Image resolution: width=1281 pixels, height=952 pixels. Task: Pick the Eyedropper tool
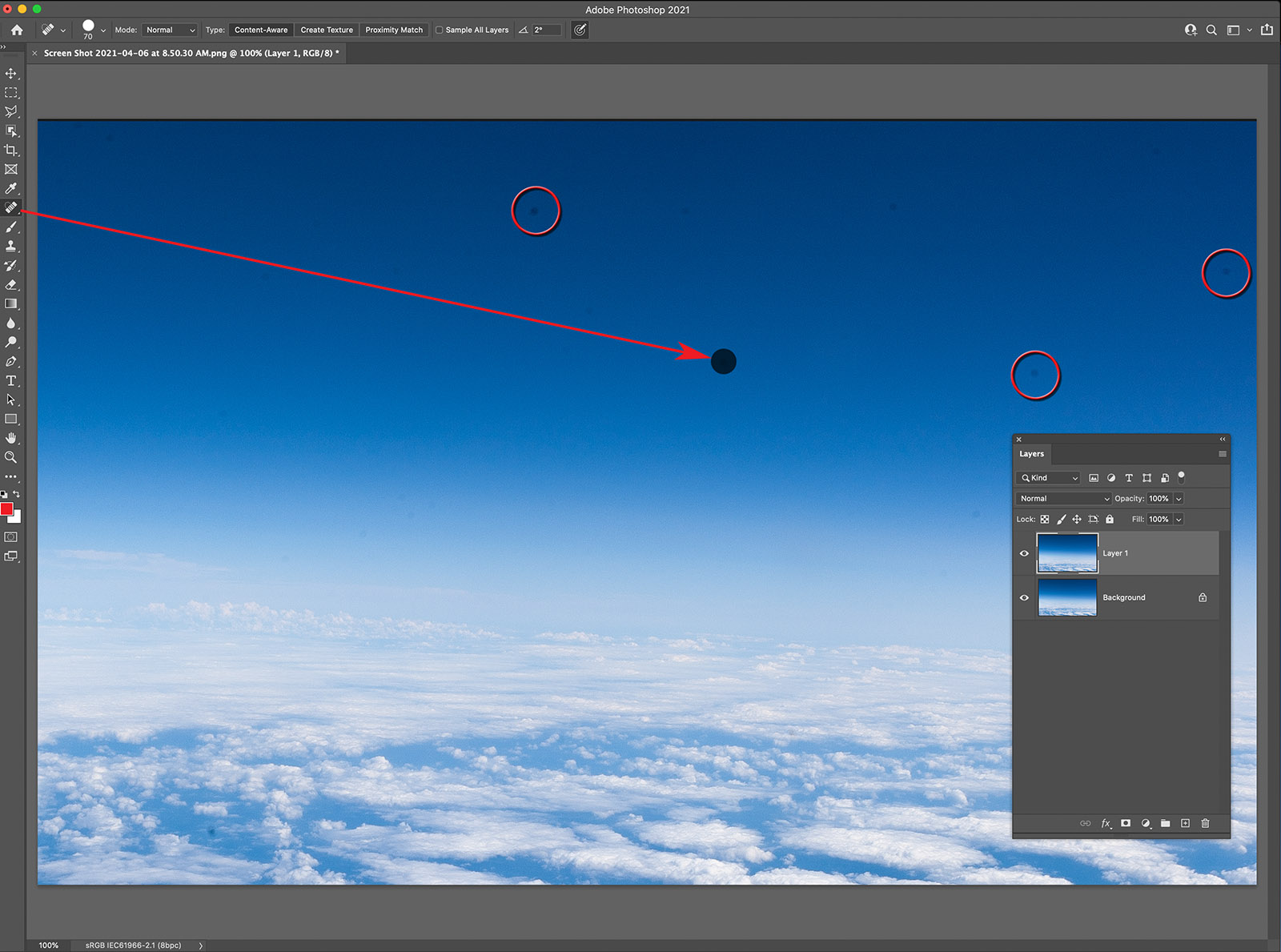pyautogui.click(x=10, y=189)
